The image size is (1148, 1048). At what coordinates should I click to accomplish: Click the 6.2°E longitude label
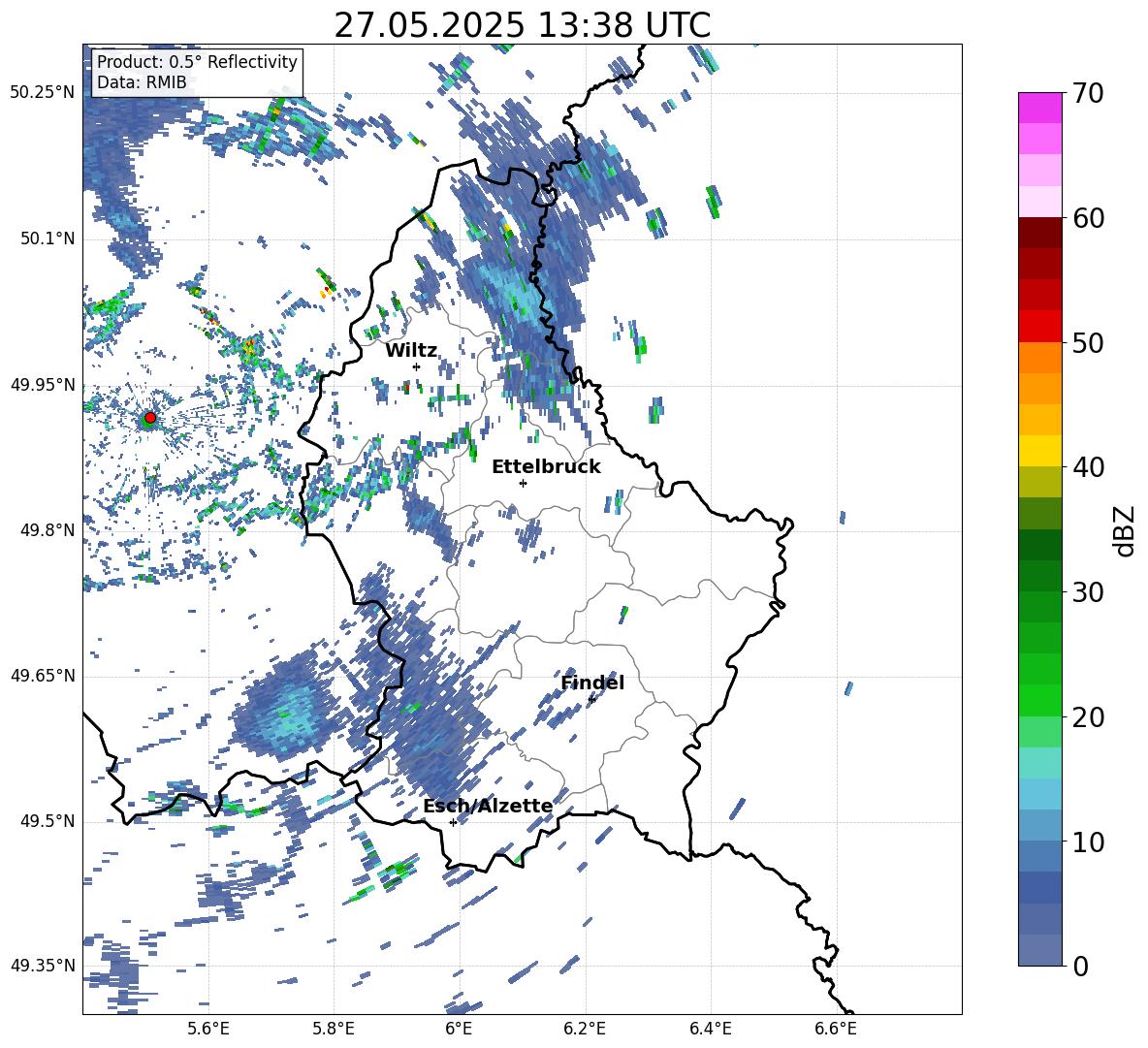(585, 1030)
